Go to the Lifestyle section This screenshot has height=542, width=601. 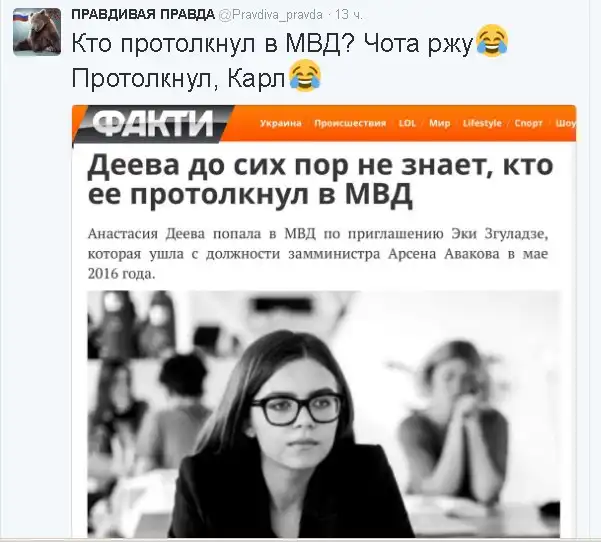click(x=482, y=123)
